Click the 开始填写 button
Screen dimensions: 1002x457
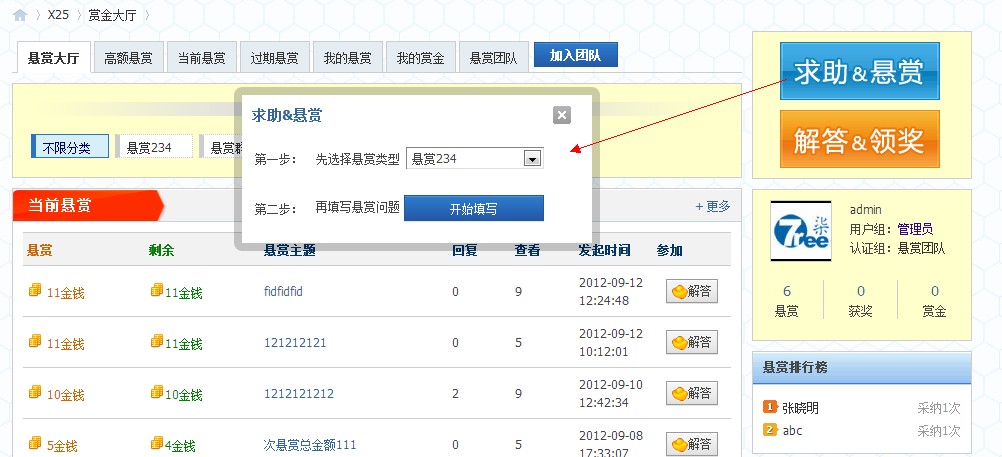(x=474, y=208)
